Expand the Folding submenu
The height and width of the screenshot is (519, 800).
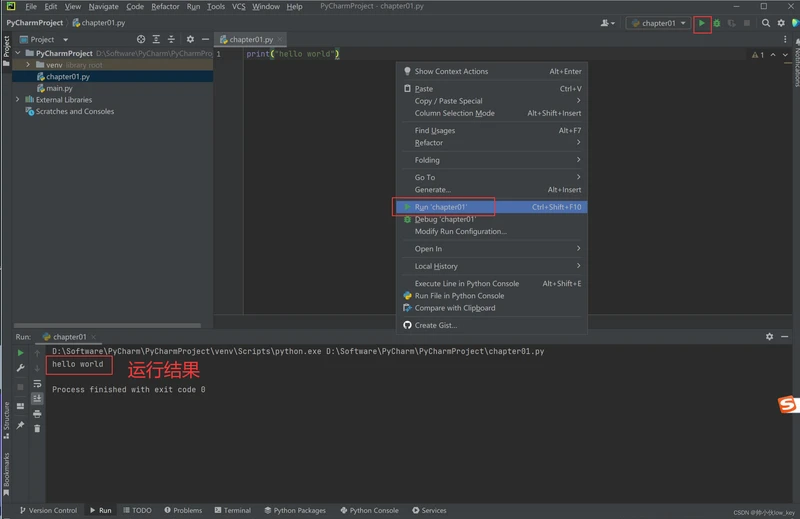(492, 160)
